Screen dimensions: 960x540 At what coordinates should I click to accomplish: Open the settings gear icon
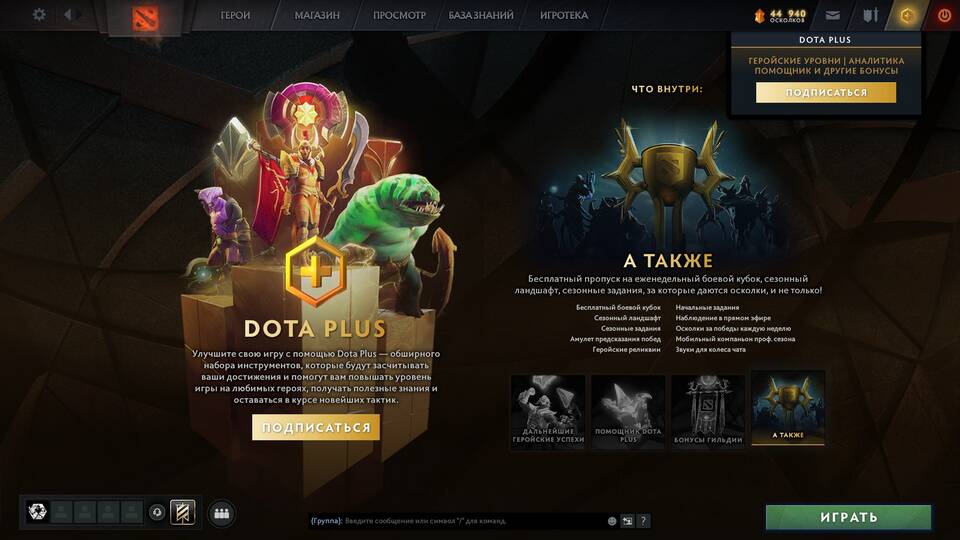click(39, 14)
